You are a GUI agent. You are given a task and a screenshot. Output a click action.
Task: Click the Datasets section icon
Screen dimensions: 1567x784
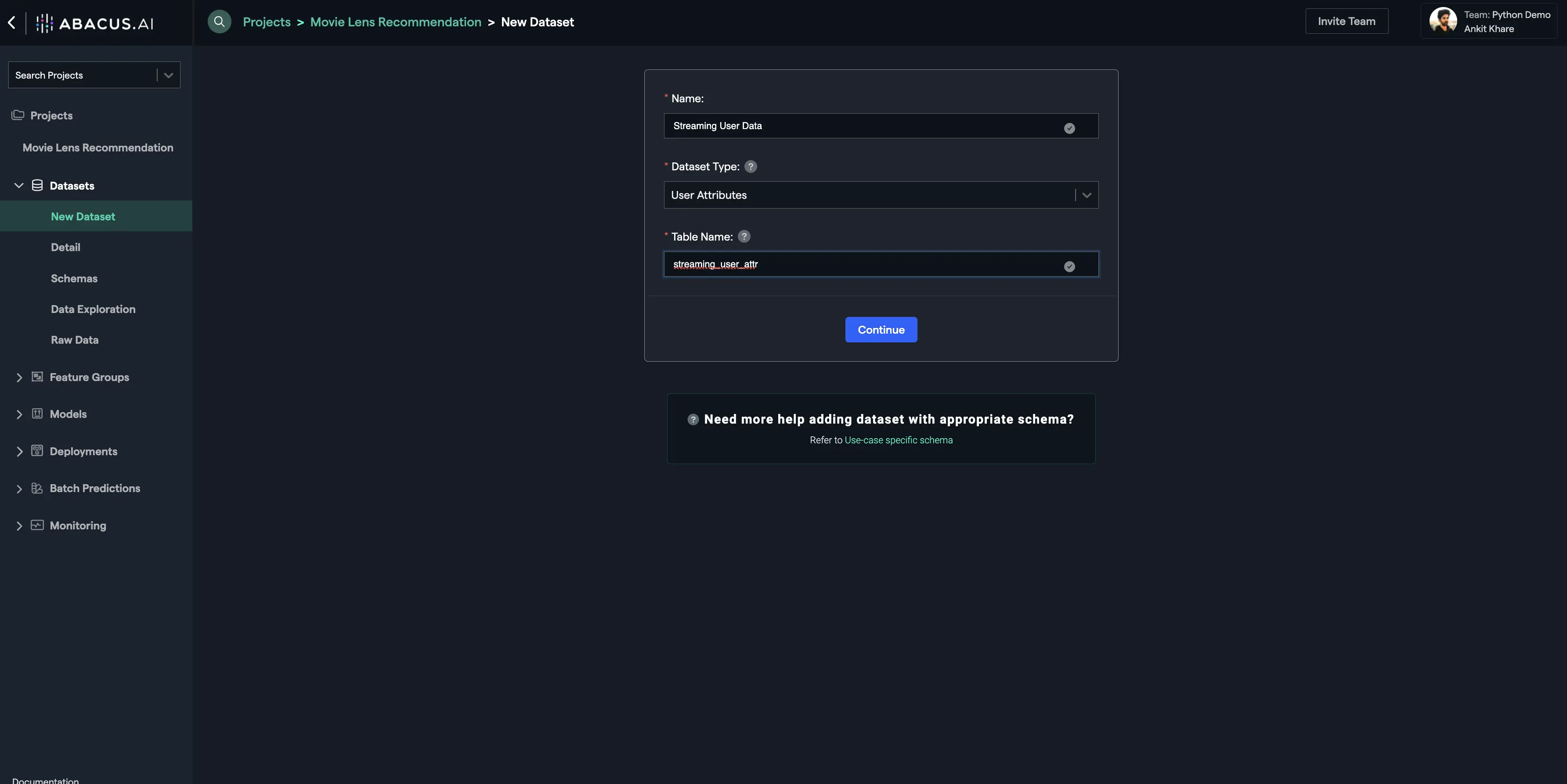pos(37,185)
